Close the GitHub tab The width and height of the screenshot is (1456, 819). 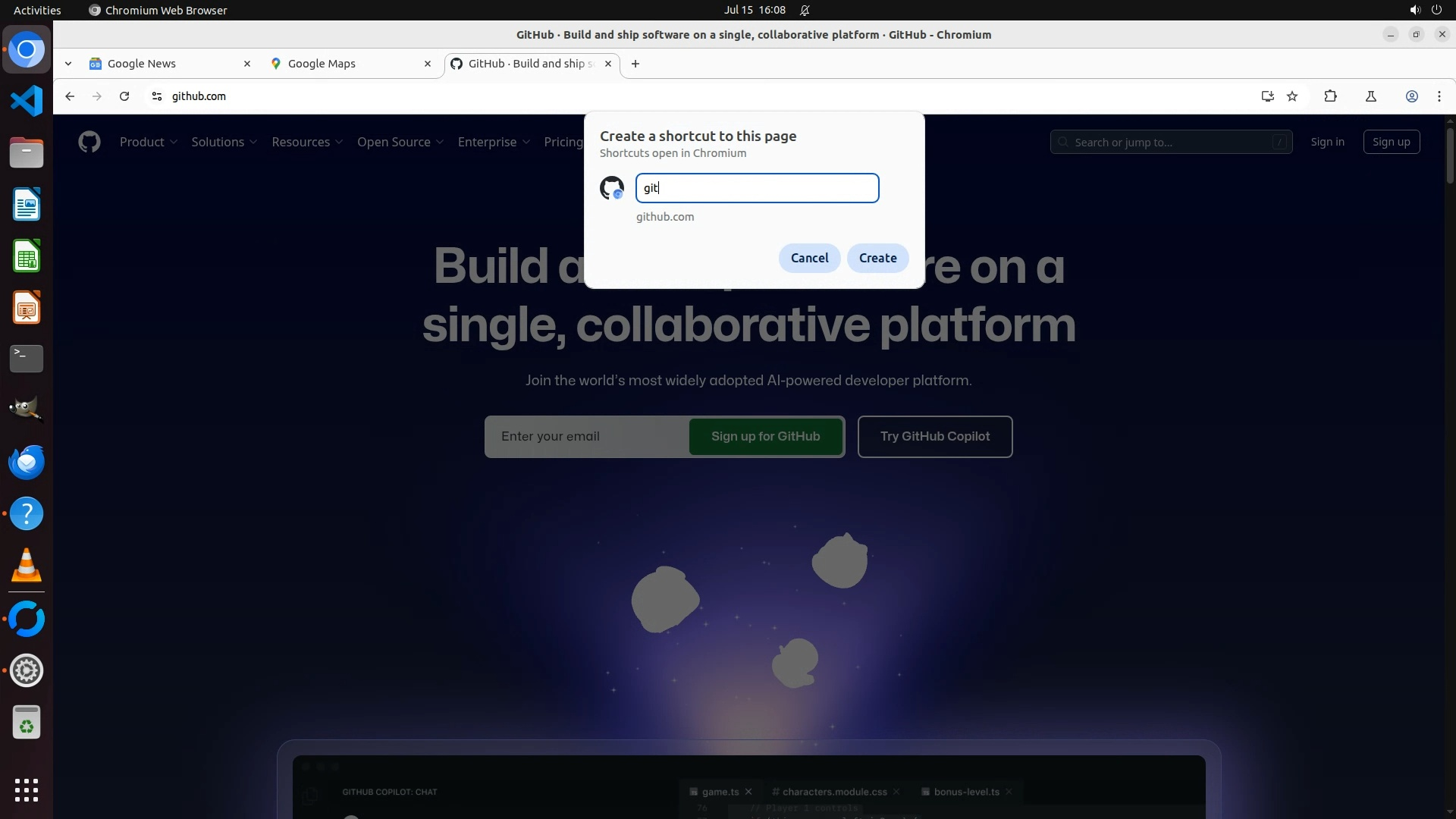607,64
